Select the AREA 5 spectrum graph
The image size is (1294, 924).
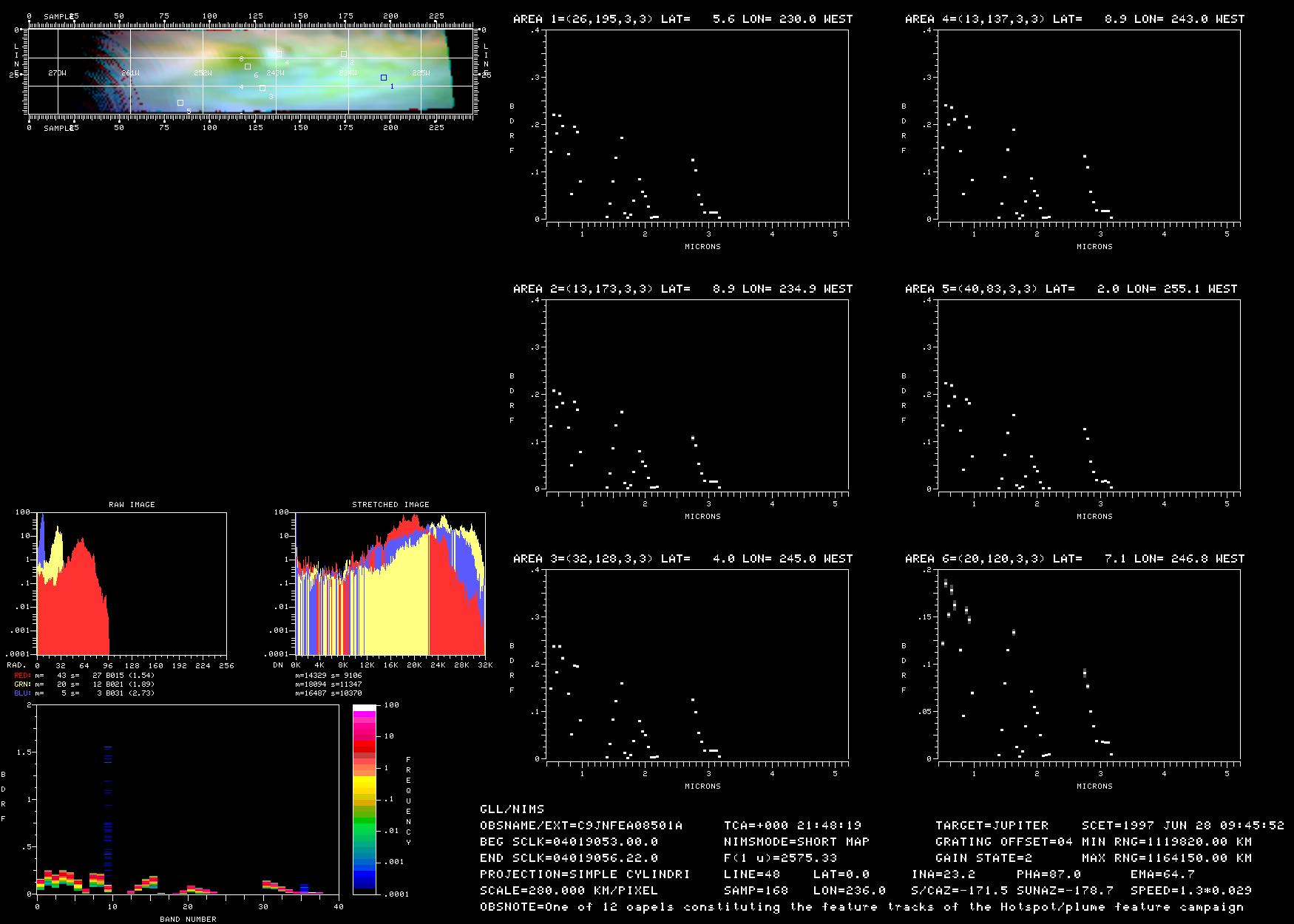point(1088,394)
